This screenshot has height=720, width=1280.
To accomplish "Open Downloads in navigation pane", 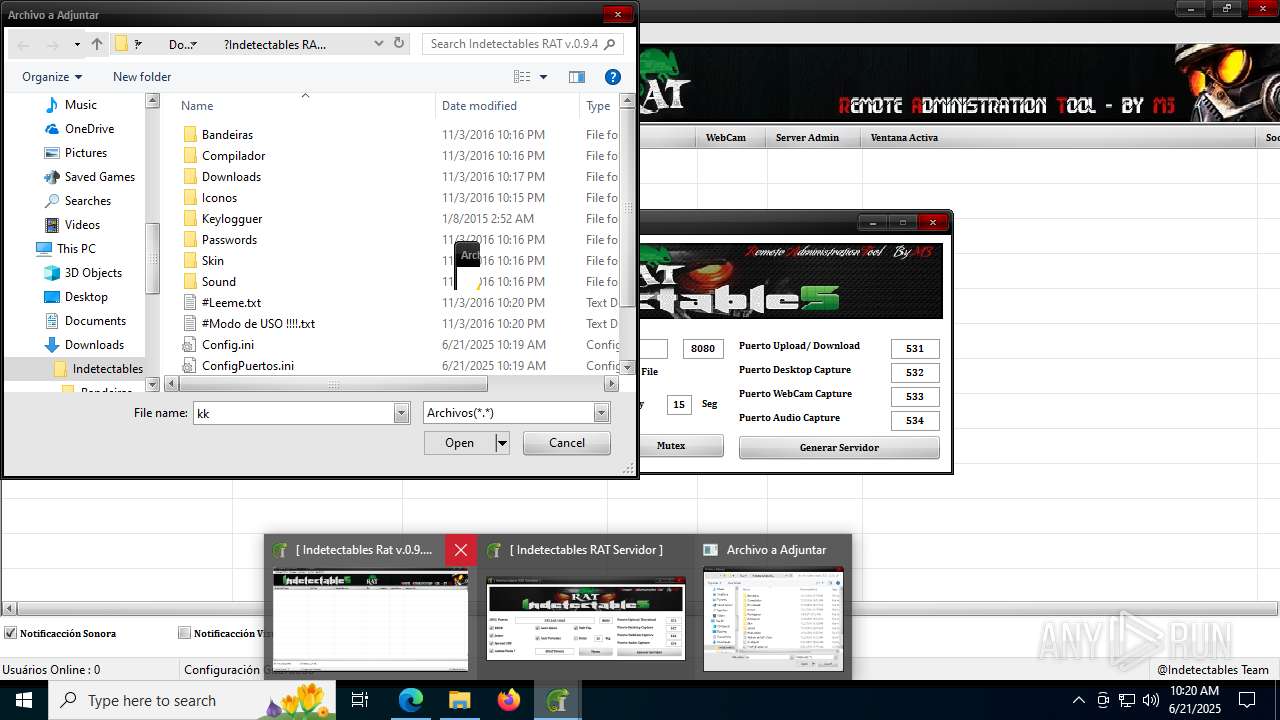I will pyautogui.click(x=94, y=344).
